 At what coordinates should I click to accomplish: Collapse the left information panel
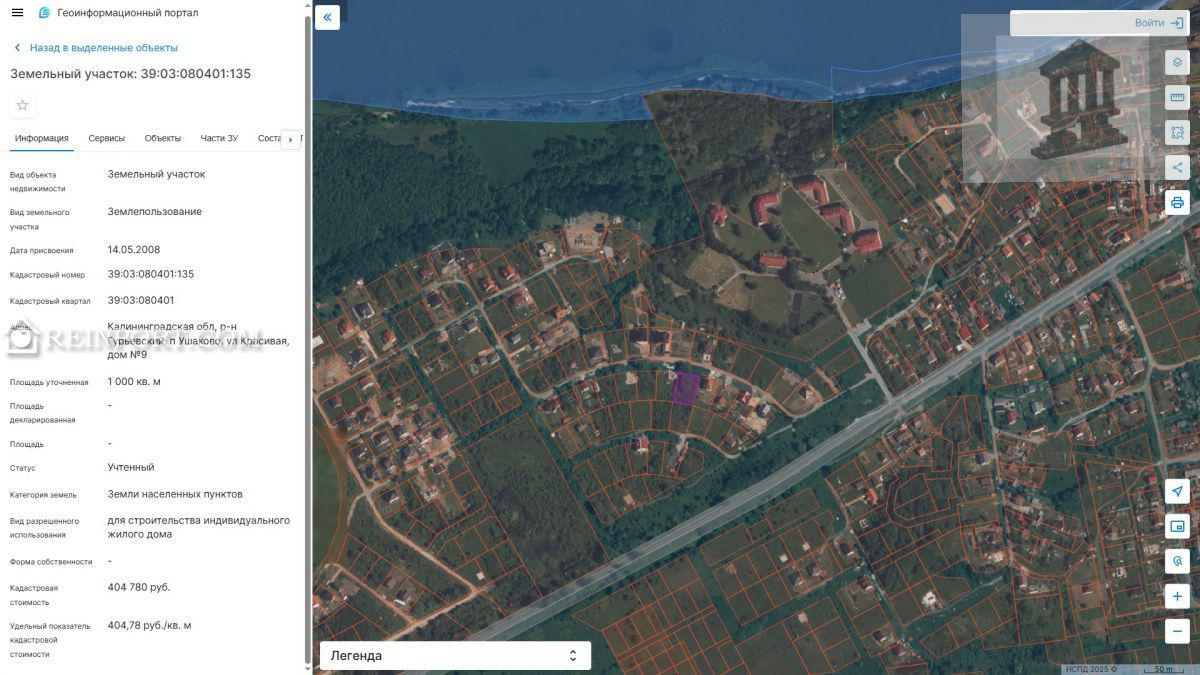pyautogui.click(x=327, y=17)
